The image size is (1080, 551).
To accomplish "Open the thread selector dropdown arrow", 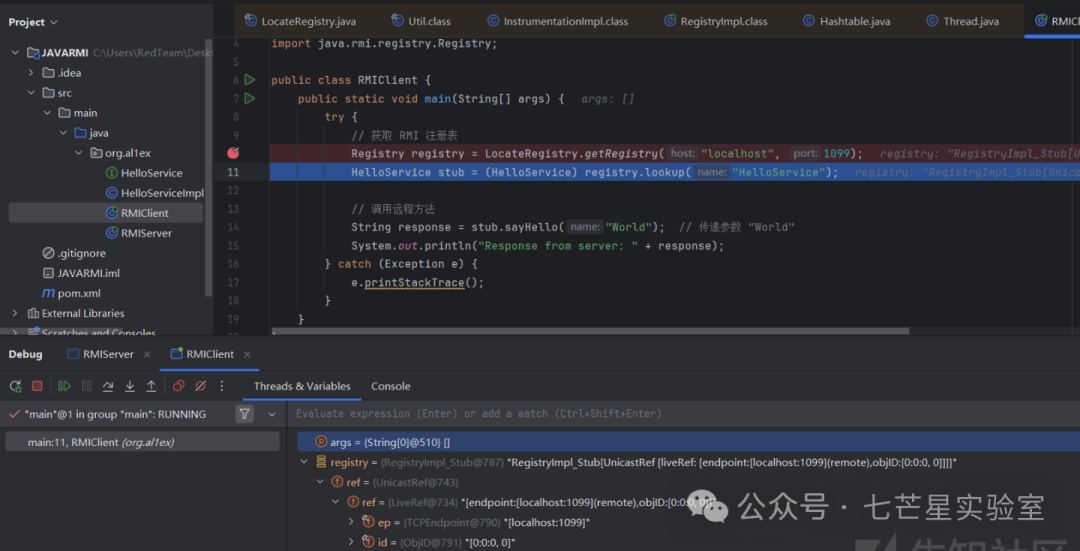I will click(271, 415).
